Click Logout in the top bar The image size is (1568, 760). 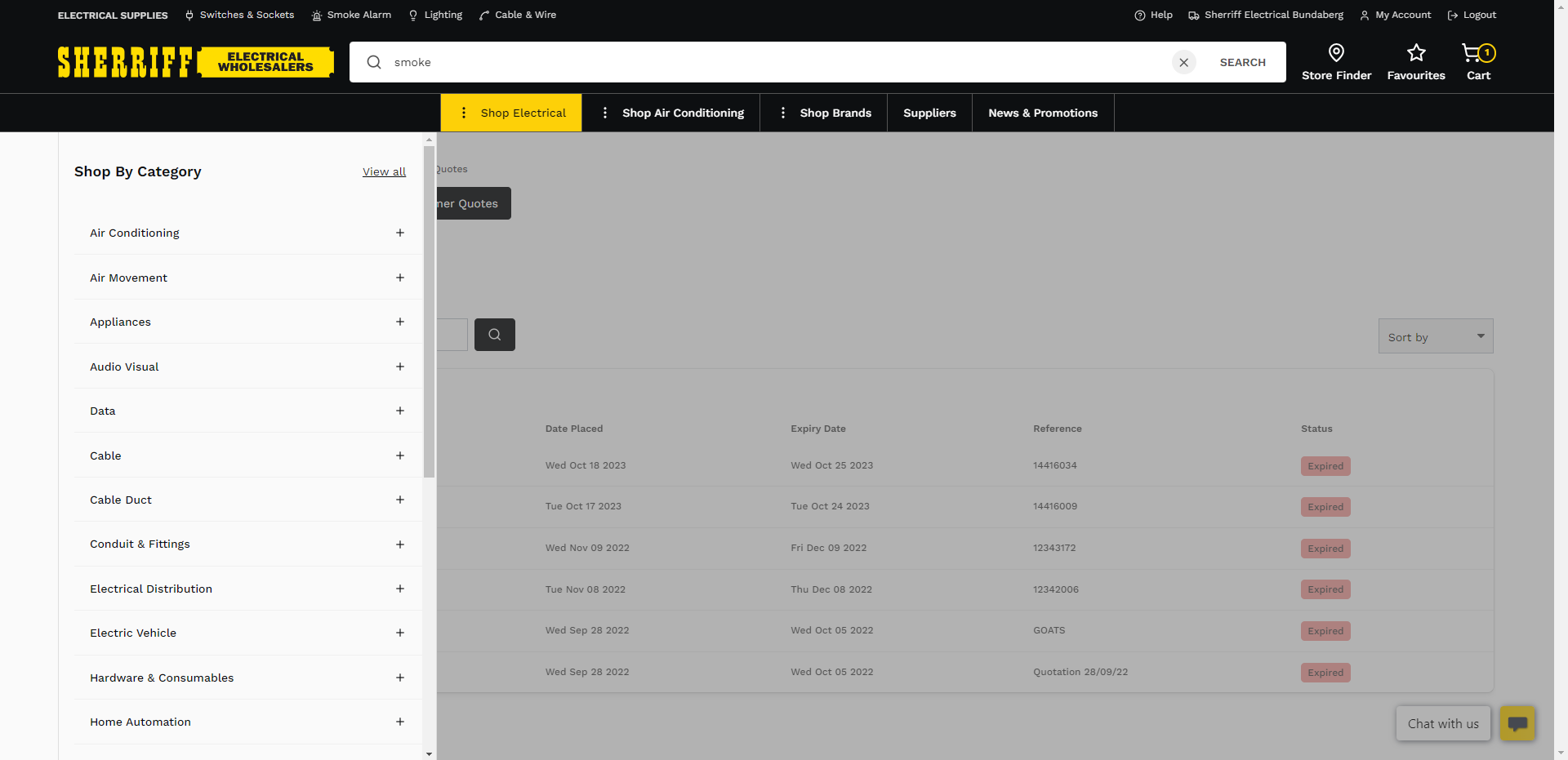pyautogui.click(x=1472, y=15)
